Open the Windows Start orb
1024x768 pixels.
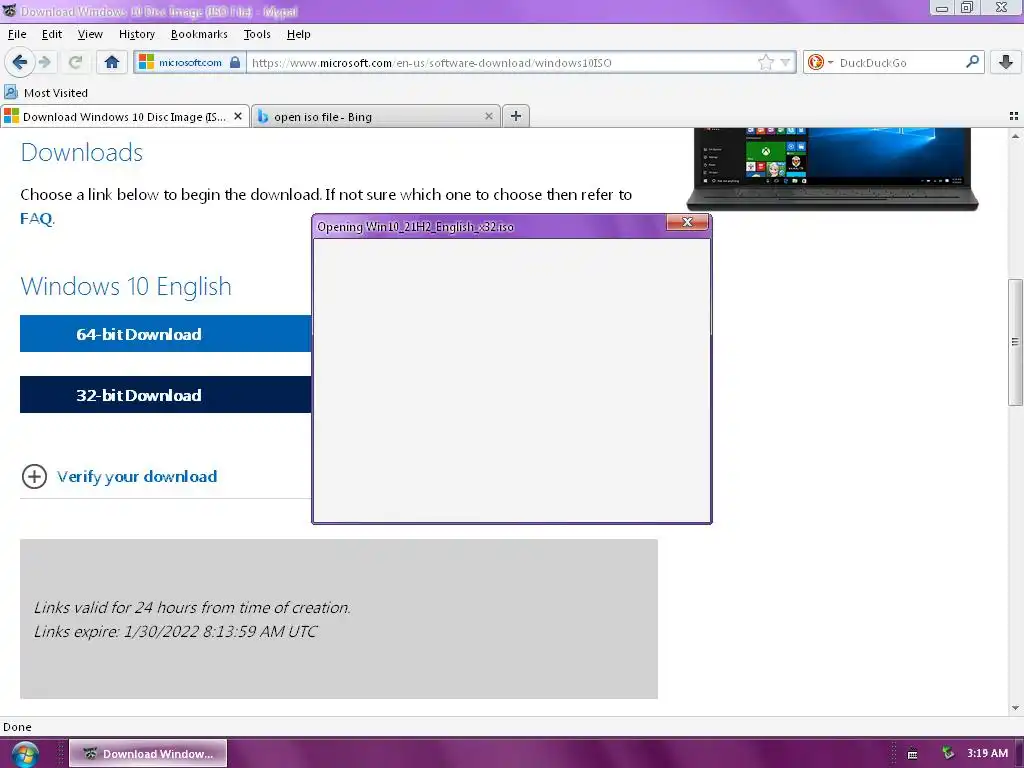24,754
